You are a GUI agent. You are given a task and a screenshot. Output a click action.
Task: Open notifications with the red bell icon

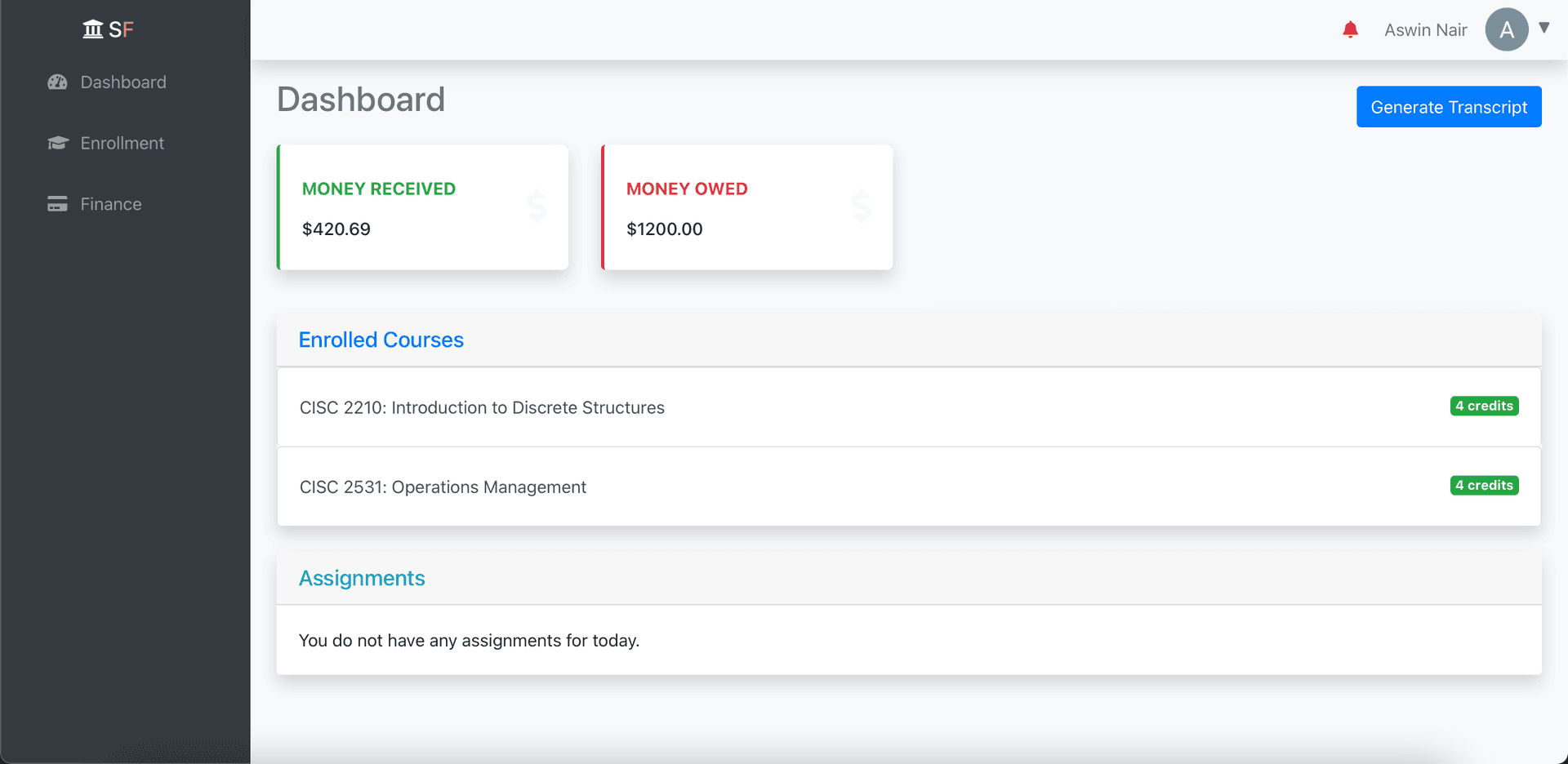[x=1350, y=30]
